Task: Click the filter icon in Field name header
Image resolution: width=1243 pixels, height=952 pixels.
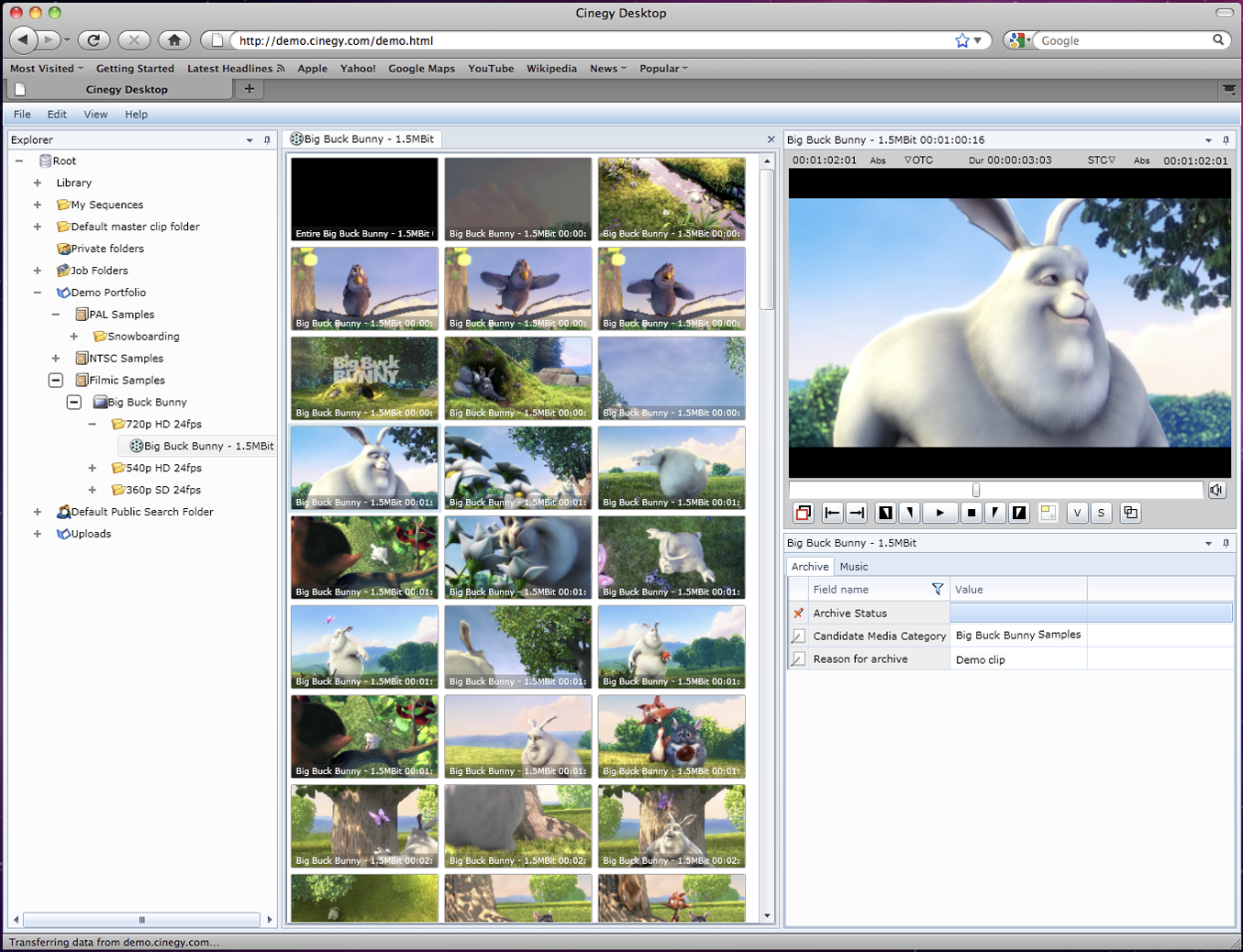Action: click(938, 589)
